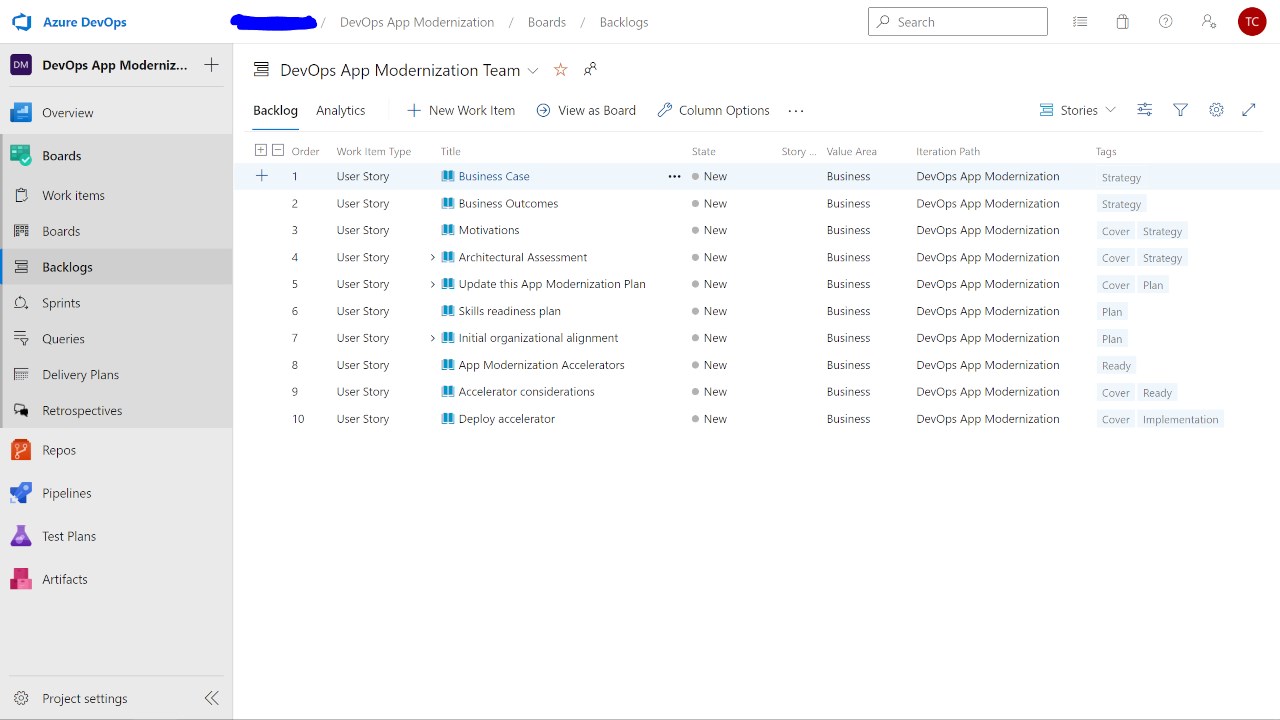Open view options sliders icon
The image size is (1280, 720).
[x=1145, y=110]
